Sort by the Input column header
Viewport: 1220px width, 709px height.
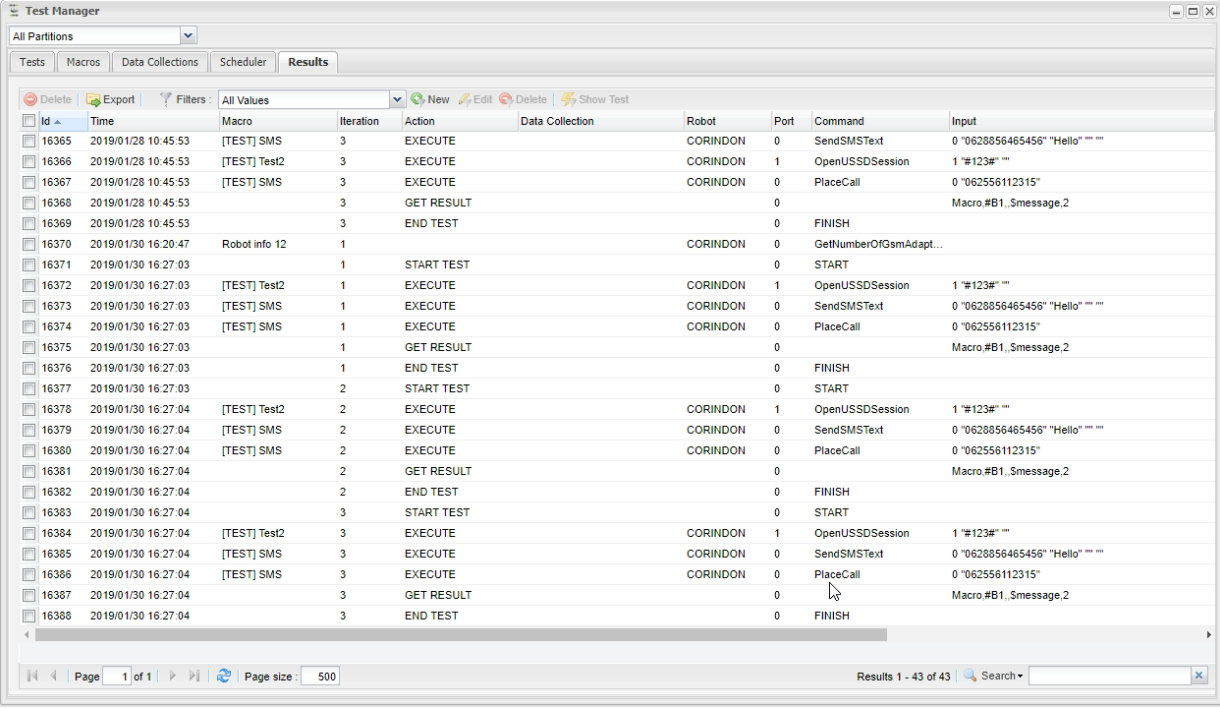point(1080,121)
